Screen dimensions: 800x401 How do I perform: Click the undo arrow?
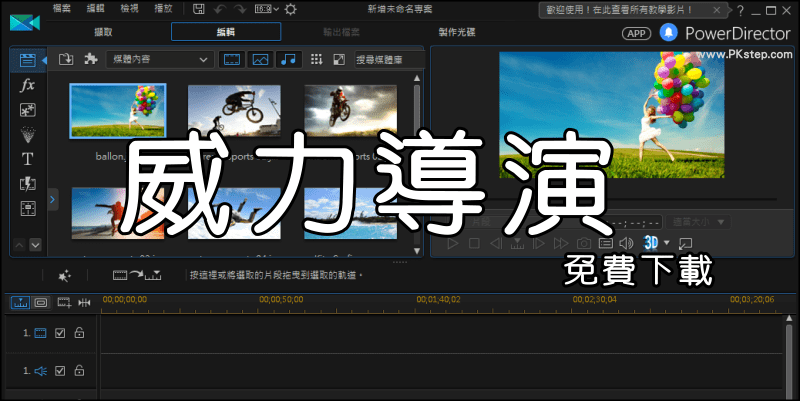tap(220, 9)
